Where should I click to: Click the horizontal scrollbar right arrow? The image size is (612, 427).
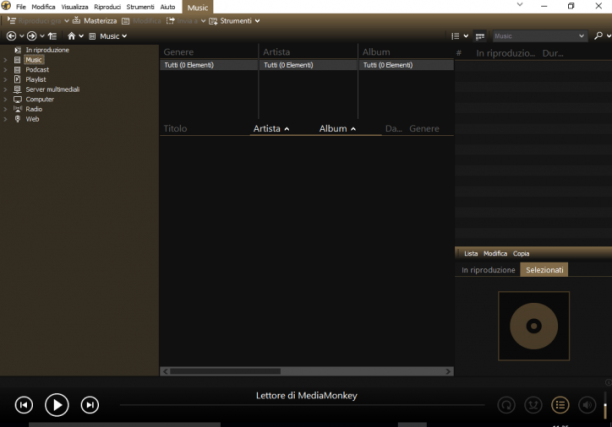click(448, 371)
